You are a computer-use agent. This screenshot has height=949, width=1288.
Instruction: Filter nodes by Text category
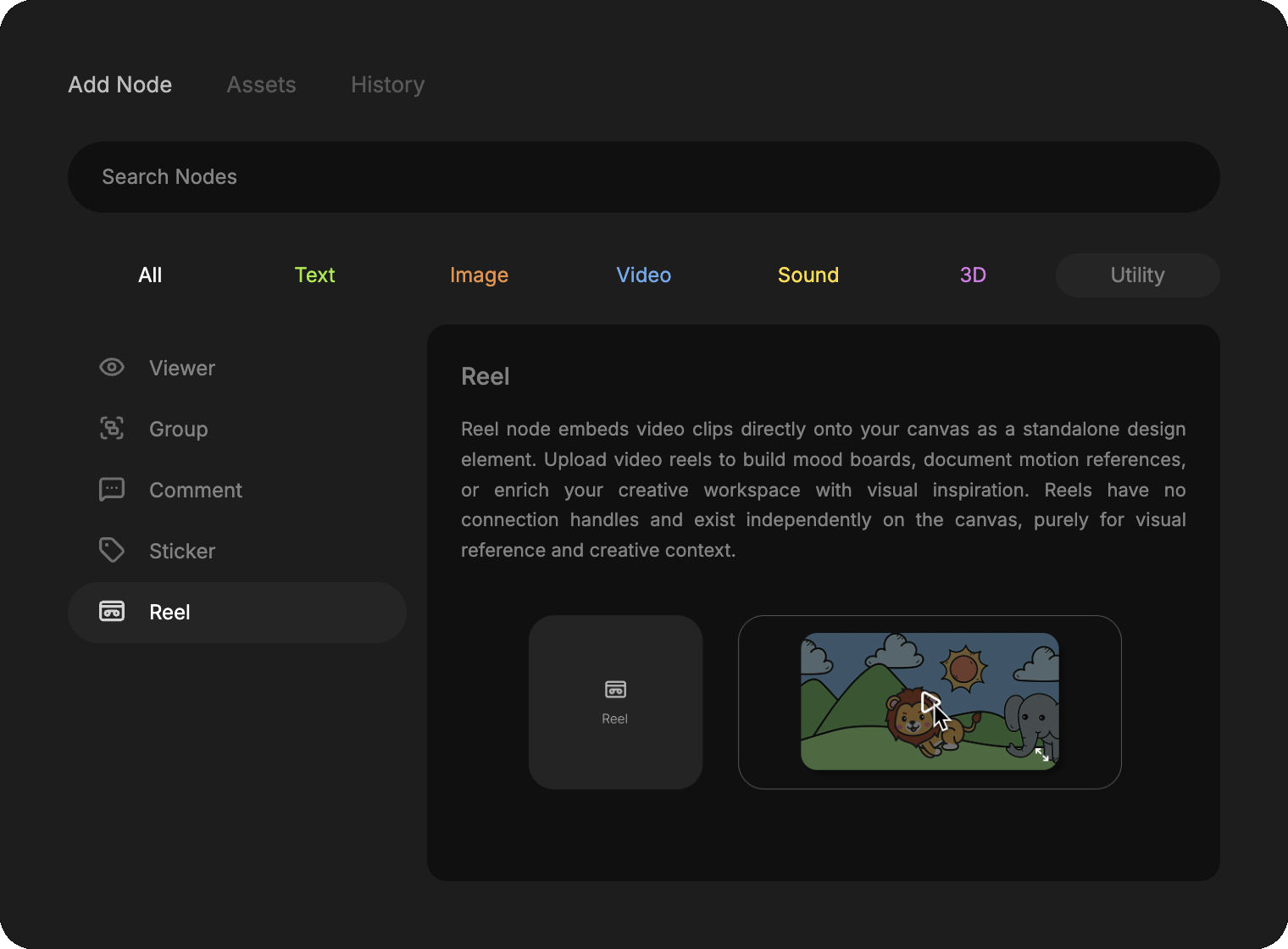point(314,275)
